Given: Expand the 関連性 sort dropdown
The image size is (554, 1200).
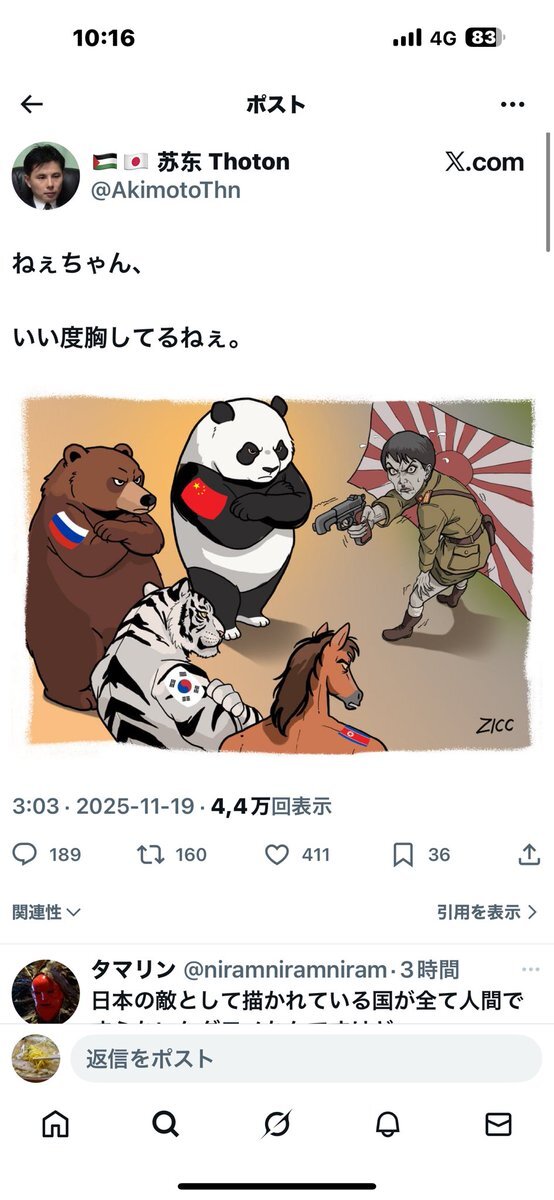Looking at the screenshot, I should click(47, 912).
